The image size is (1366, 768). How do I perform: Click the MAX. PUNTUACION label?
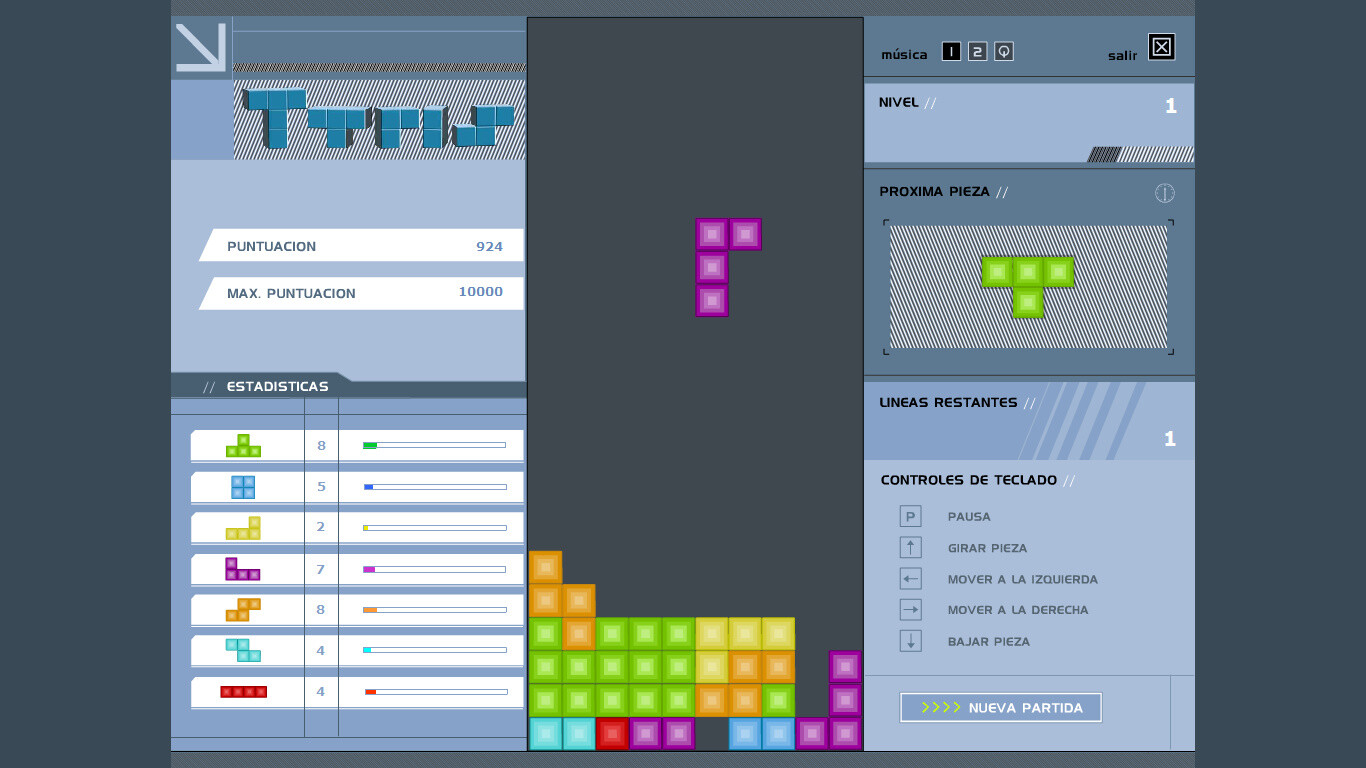click(291, 293)
